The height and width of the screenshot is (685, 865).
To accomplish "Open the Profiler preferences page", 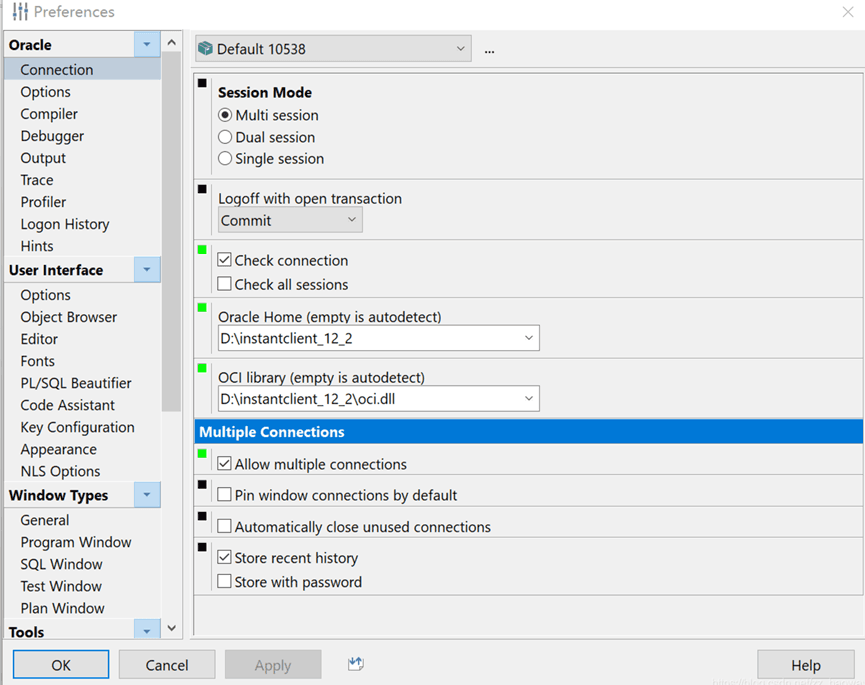I will click(x=43, y=202).
